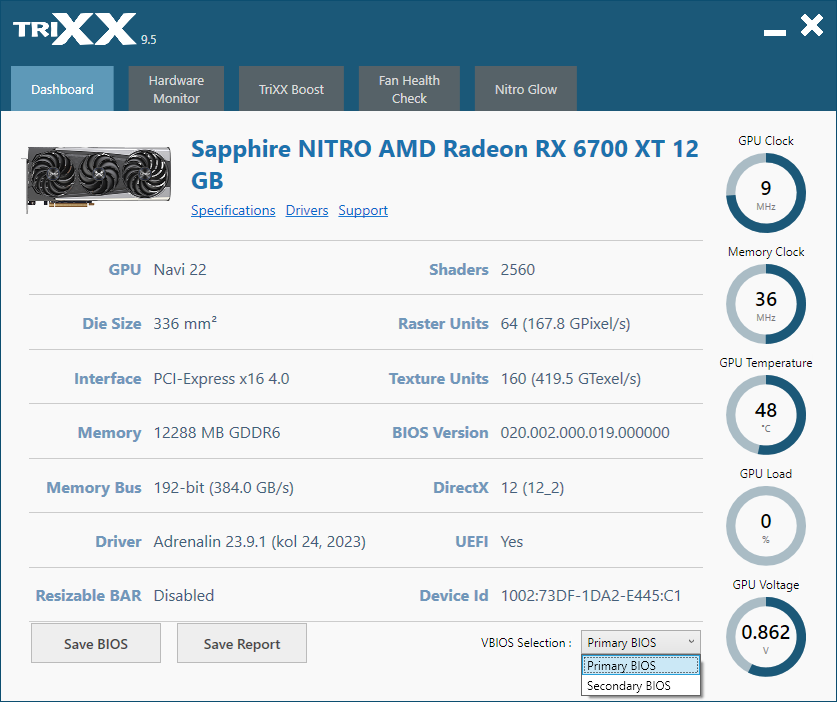Open the Support link
837x702 pixels.
363,210
